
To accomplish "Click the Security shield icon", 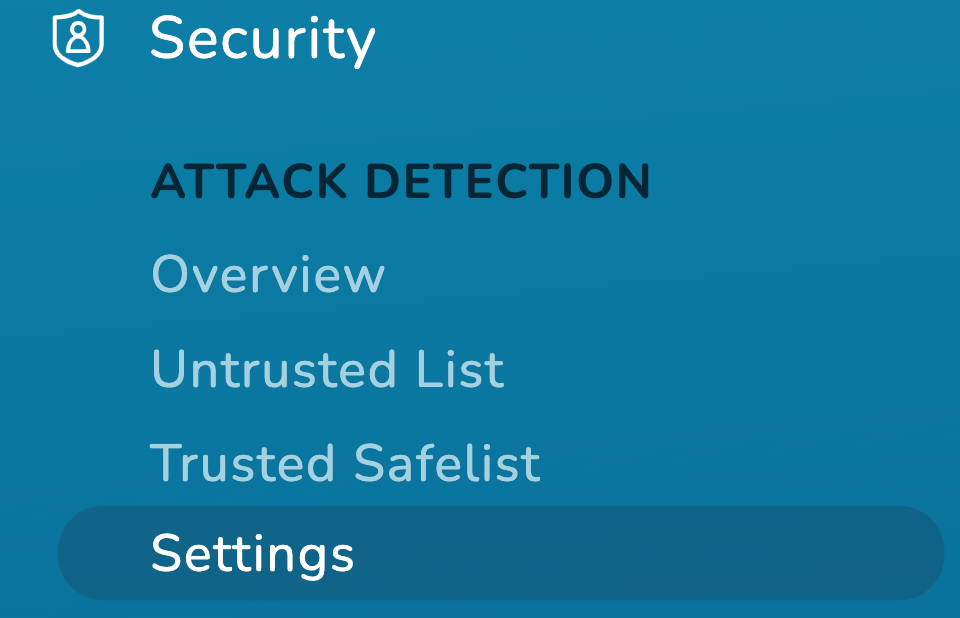I will pos(78,38).
